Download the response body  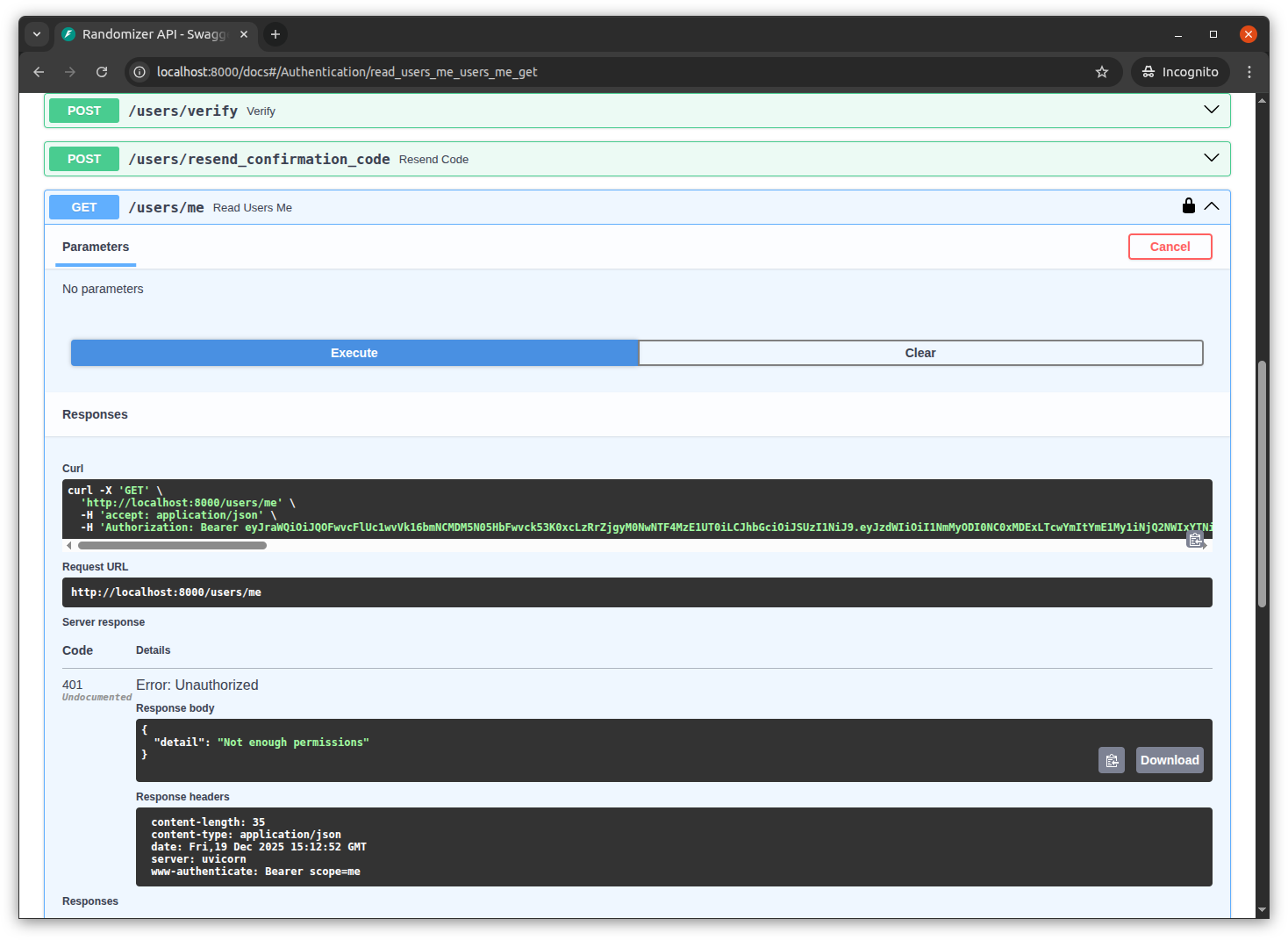click(1169, 760)
